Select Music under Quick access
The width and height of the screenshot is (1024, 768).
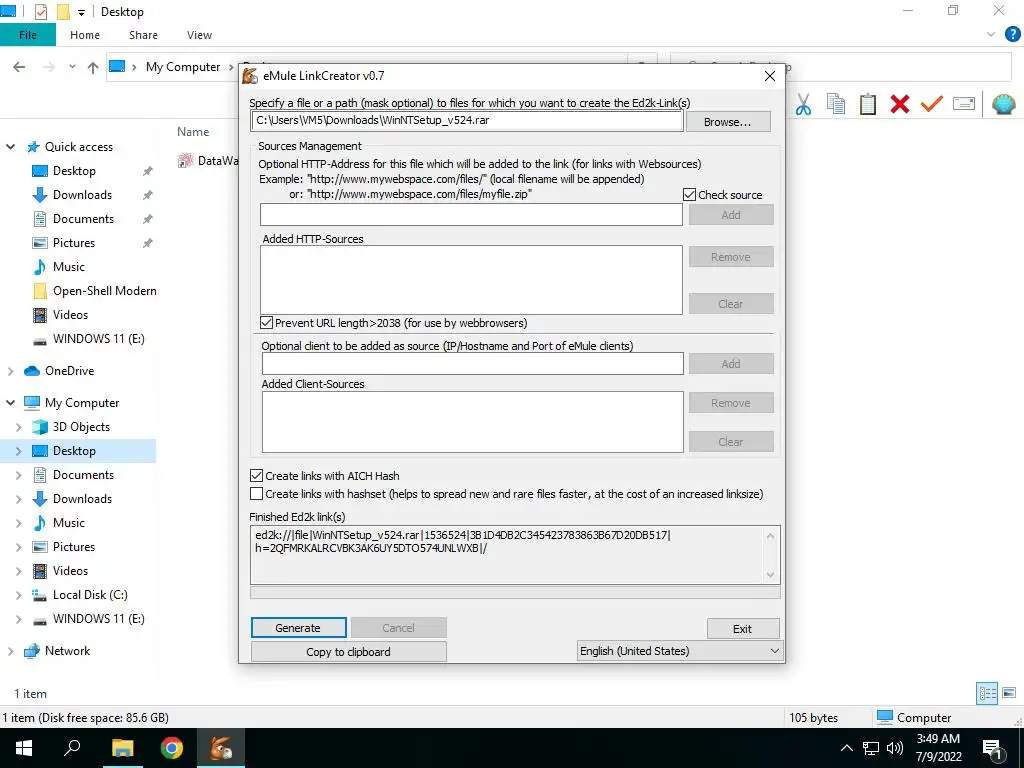[x=69, y=266]
